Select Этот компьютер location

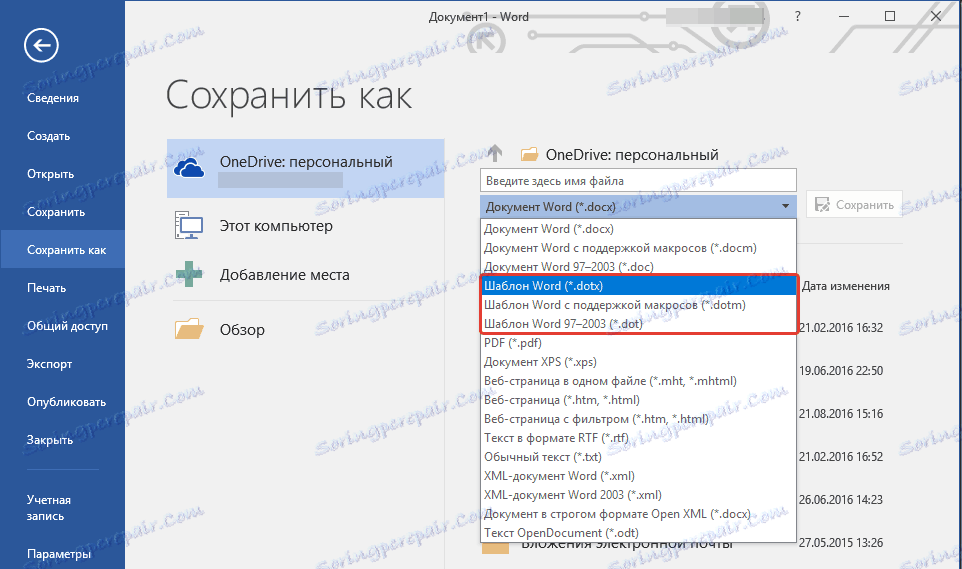[276, 226]
